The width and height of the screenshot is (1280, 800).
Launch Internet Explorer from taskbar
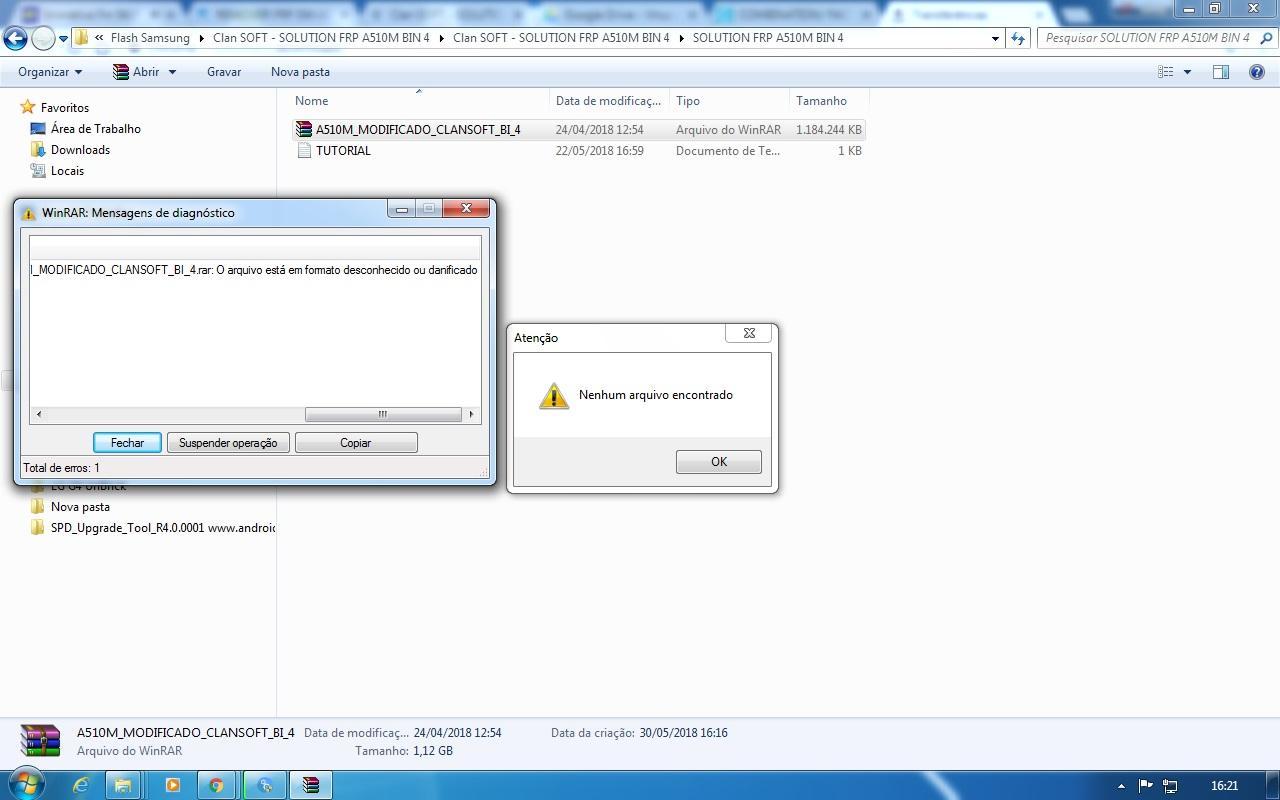click(x=81, y=786)
